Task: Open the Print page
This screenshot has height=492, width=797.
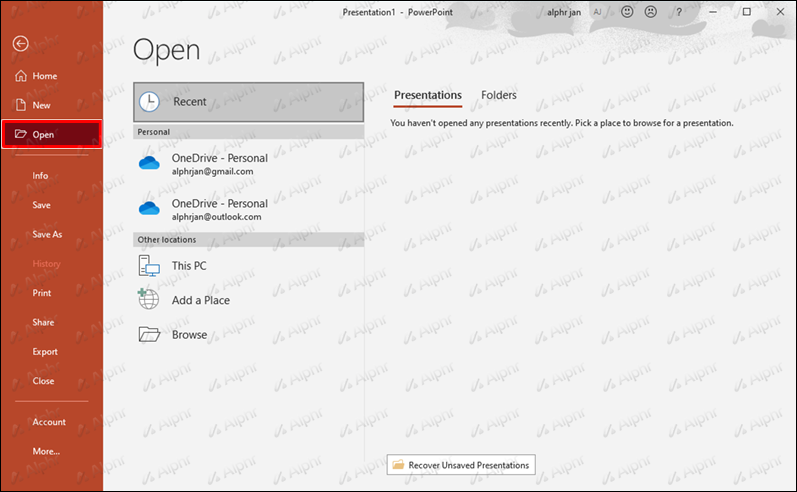Action: click(x=51, y=293)
